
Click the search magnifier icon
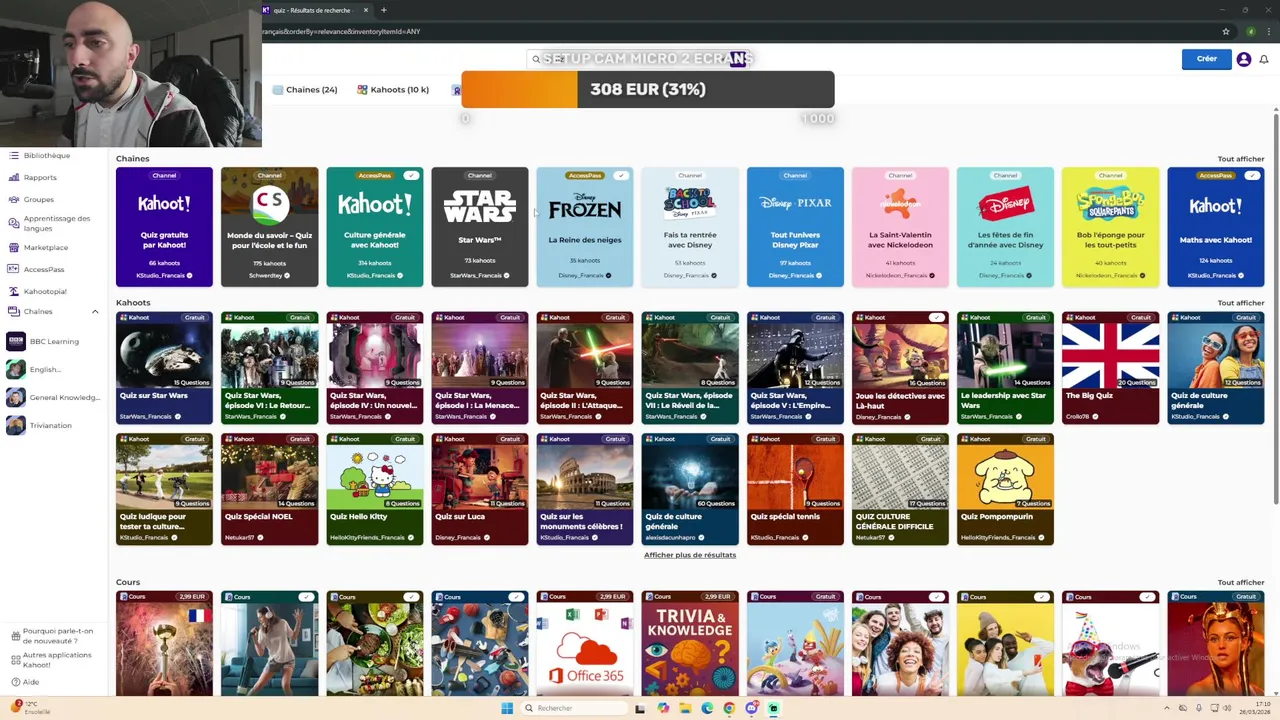click(536, 59)
